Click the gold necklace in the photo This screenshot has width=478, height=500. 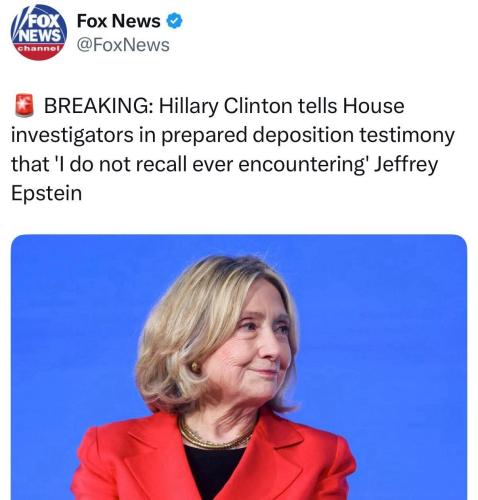[213, 435]
